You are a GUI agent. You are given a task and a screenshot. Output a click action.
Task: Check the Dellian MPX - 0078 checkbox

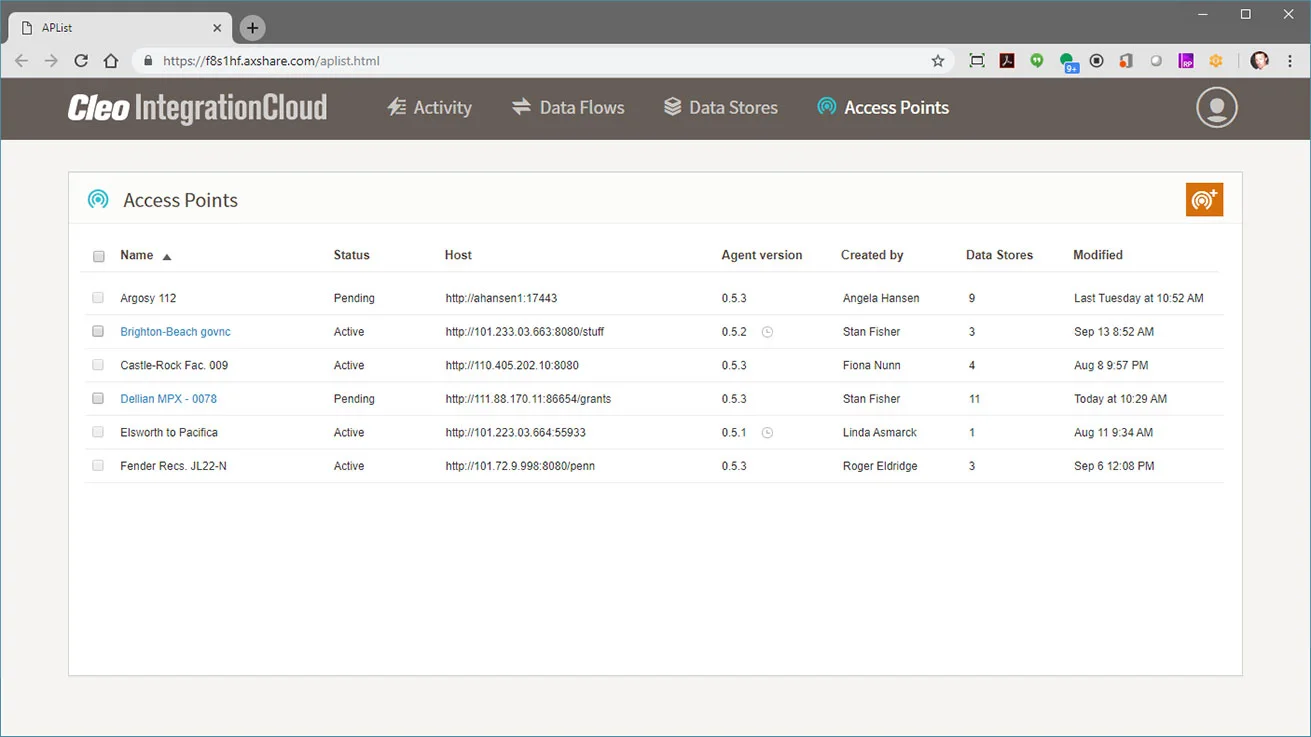click(x=98, y=398)
